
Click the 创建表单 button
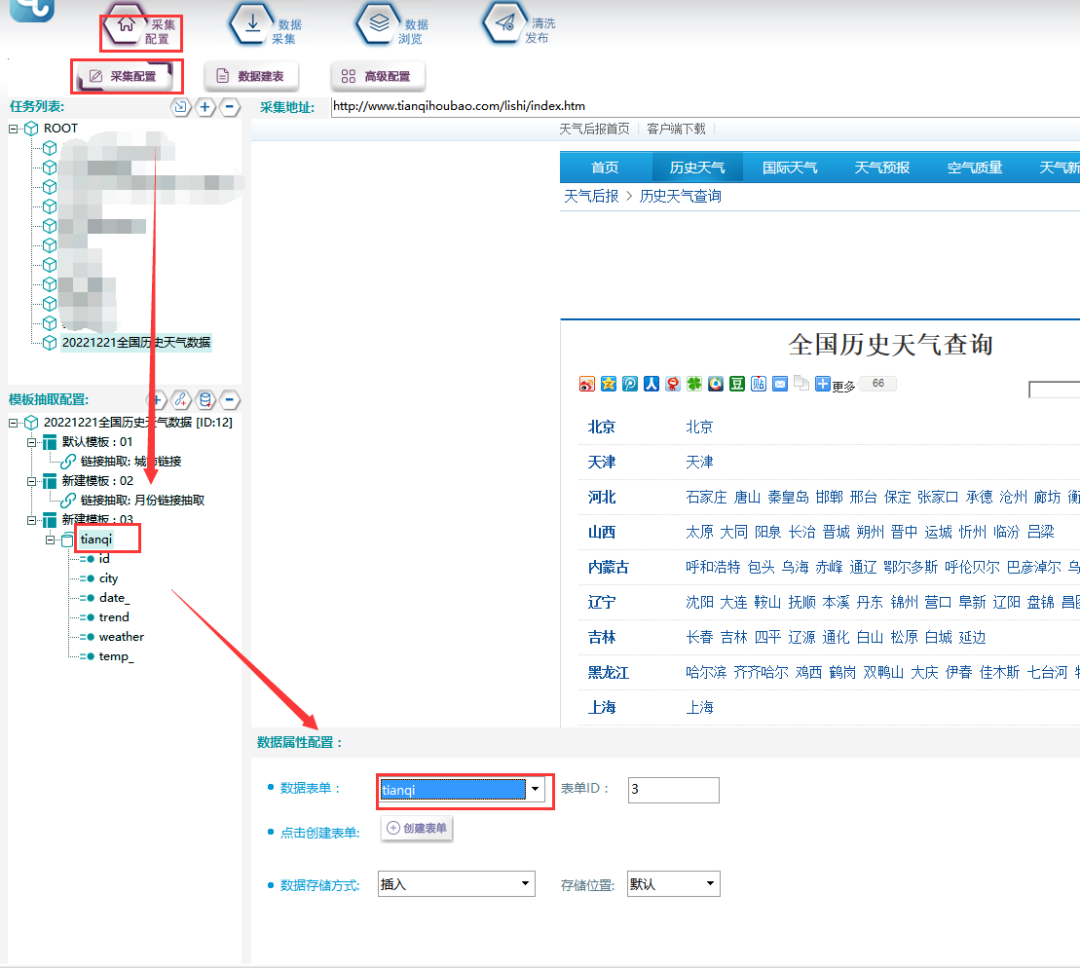tap(417, 828)
